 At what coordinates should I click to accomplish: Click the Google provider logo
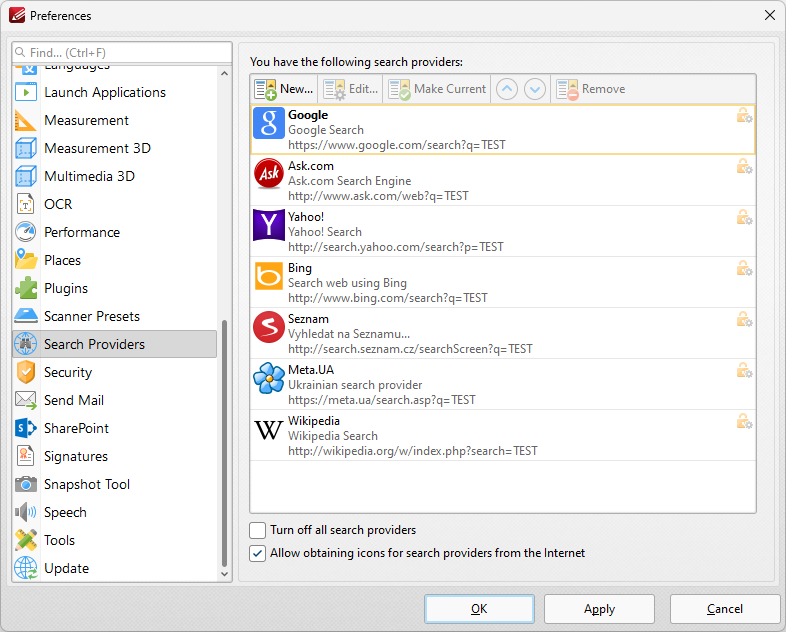click(x=269, y=123)
